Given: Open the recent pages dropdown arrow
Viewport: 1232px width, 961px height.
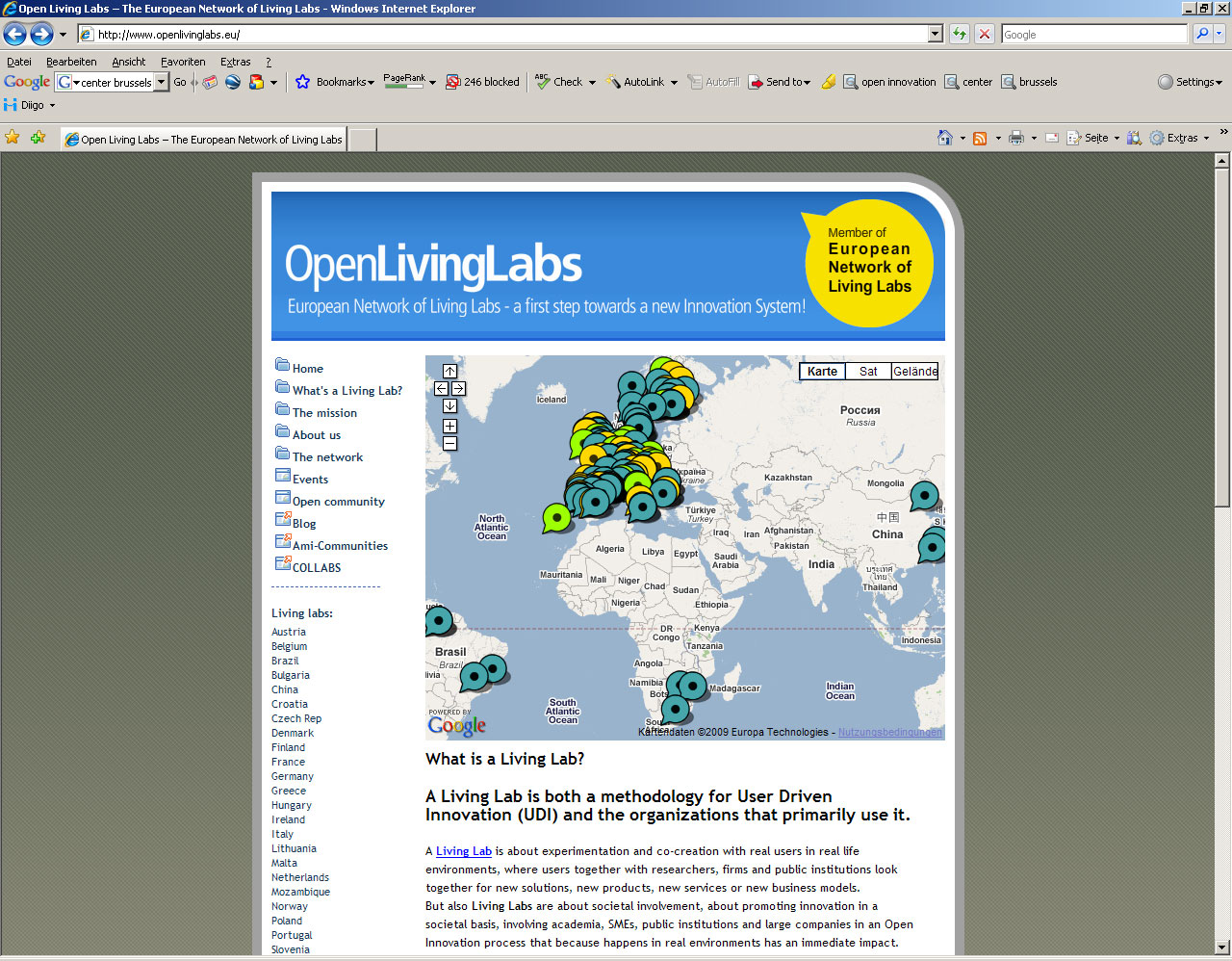Looking at the screenshot, I should 63,35.
